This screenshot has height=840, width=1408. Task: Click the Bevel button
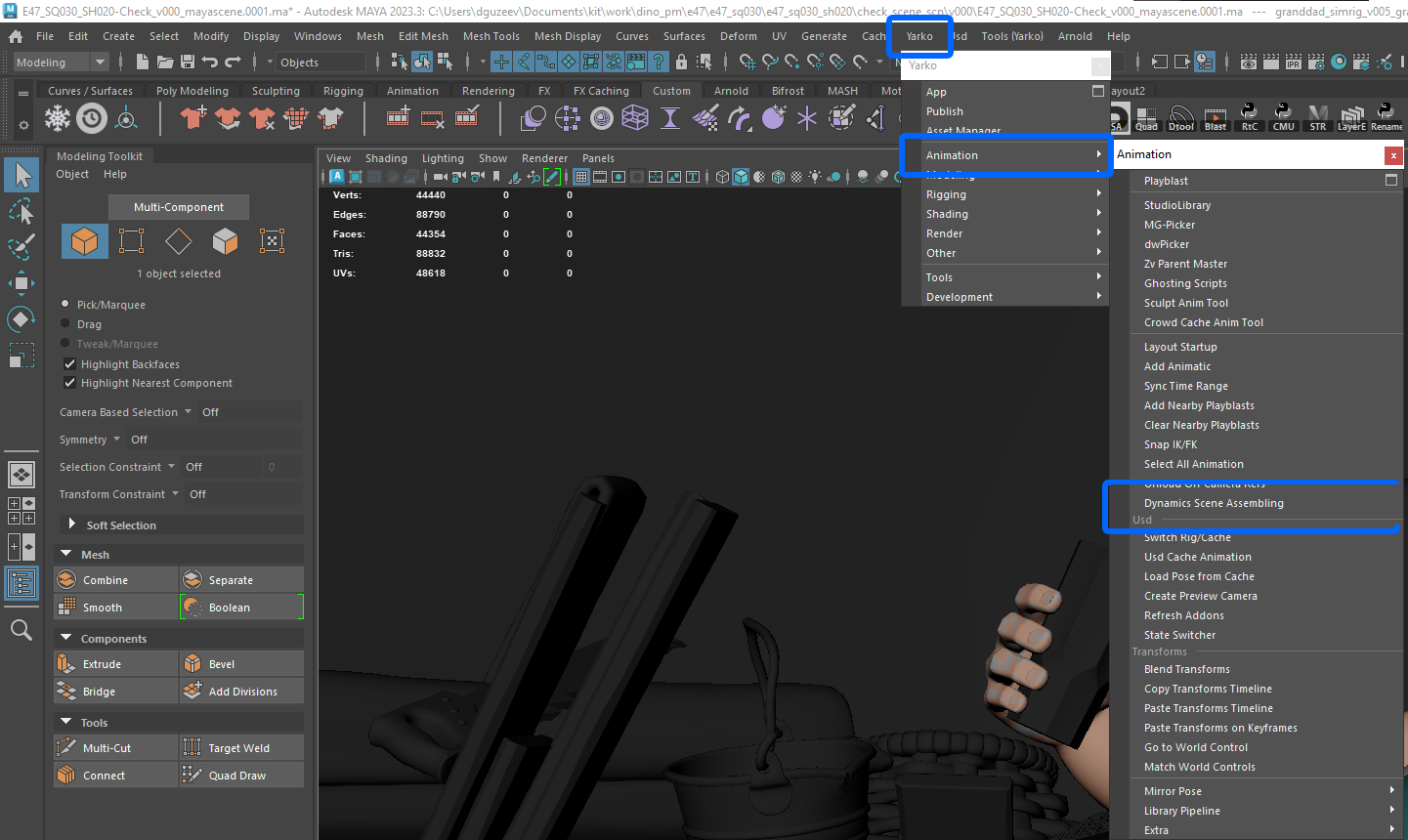pyautogui.click(x=241, y=664)
